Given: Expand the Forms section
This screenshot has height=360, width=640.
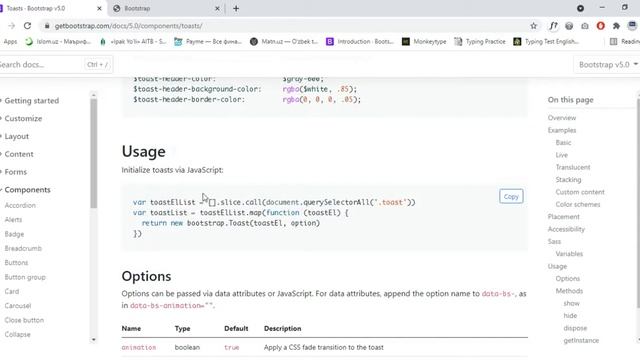Looking at the screenshot, I should coord(16,172).
